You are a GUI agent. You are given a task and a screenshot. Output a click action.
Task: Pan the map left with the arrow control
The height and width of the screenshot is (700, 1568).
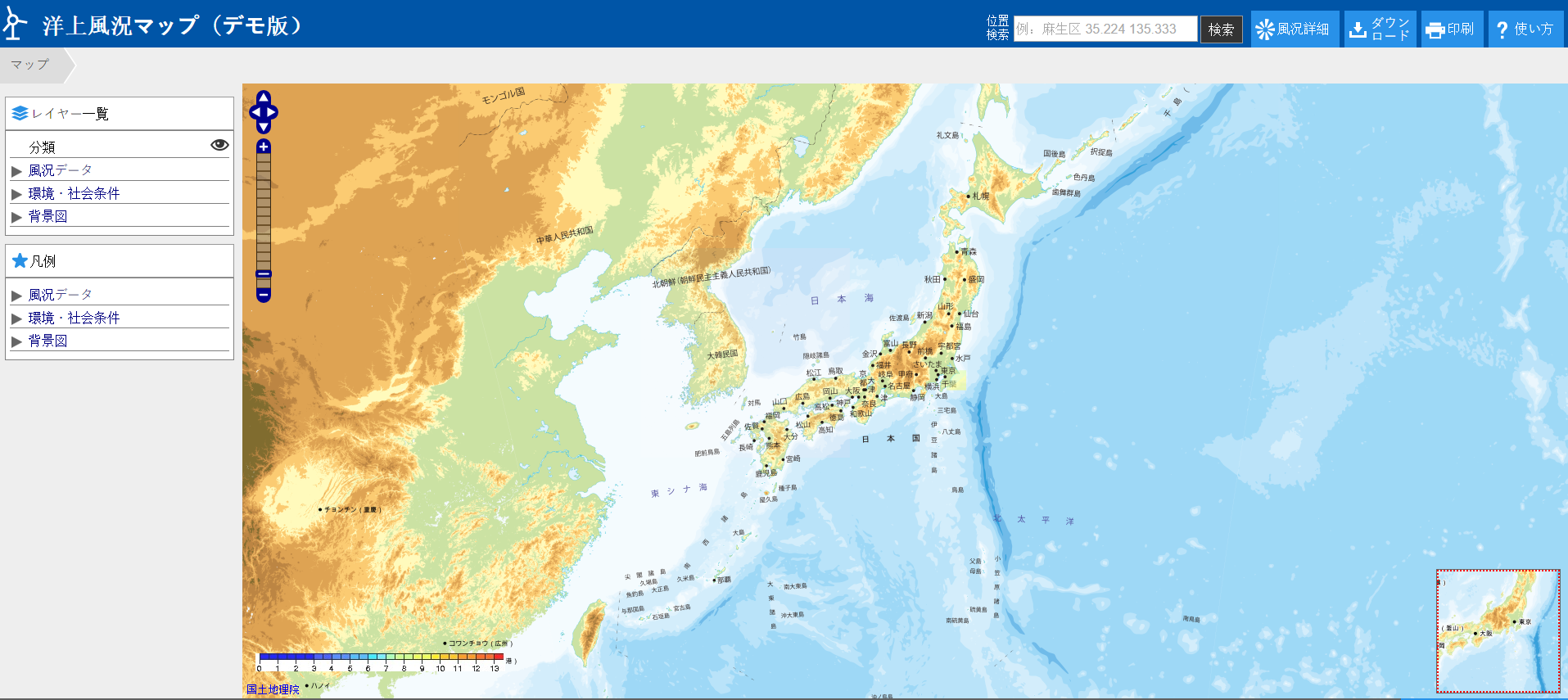tap(255, 112)
